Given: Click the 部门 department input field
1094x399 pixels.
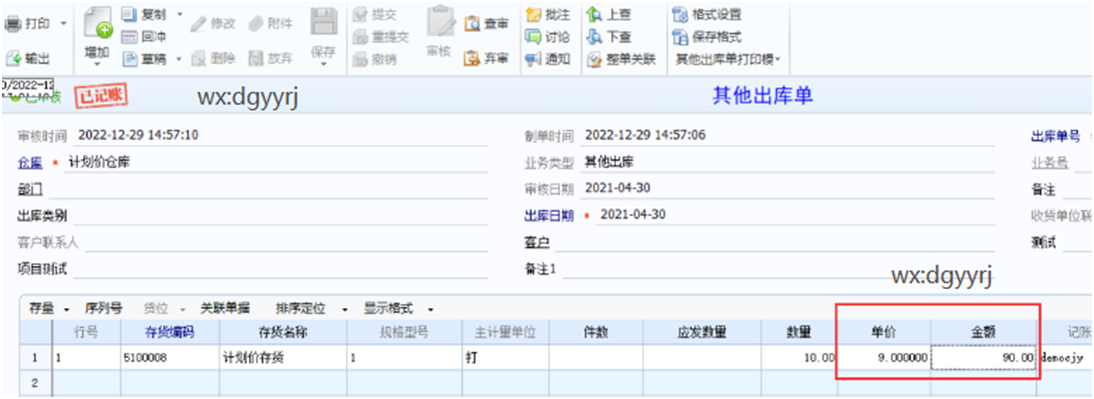Looking at the screenshot, I should click(x=268, y=188).
